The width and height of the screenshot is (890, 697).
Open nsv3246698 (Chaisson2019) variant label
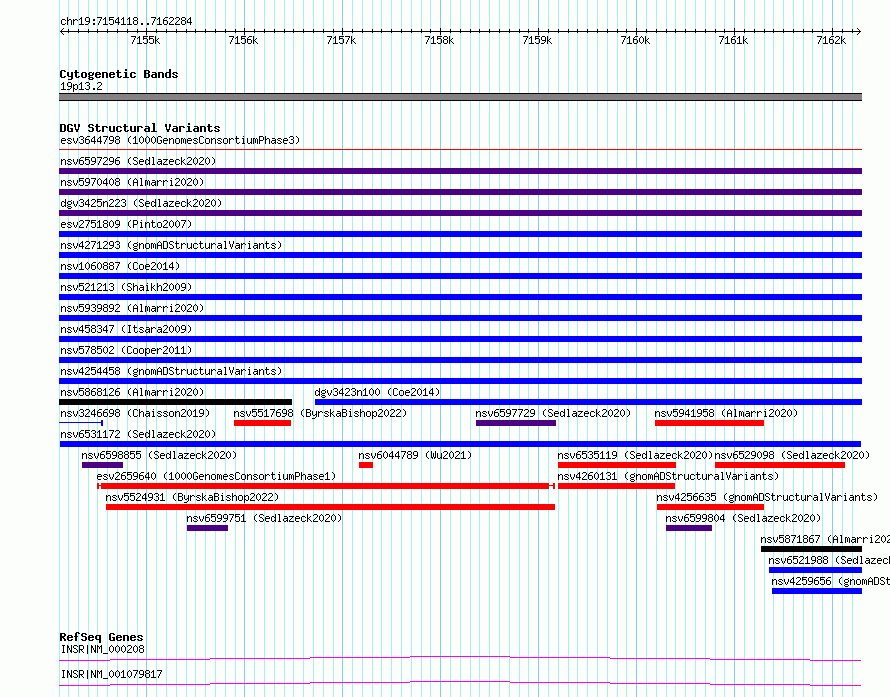click(135, 413)
